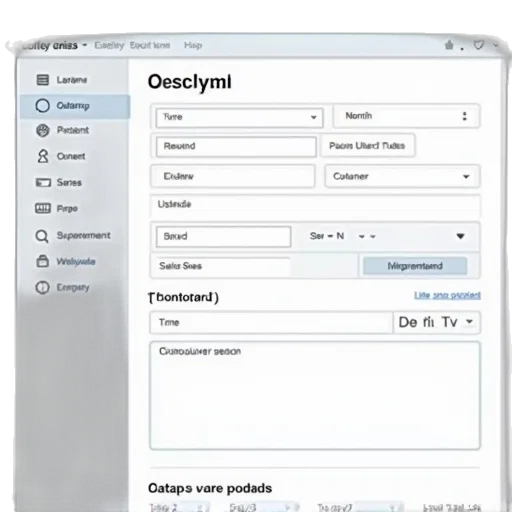The image size is (512, 512).
Task: Click the Month stepper arrows
Action: pos(464,116)
